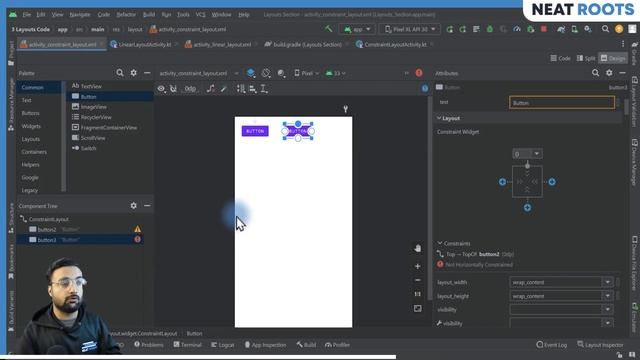Open the Event Log button
Viewport: 640px width, 360px height.
tap(552, 345)
